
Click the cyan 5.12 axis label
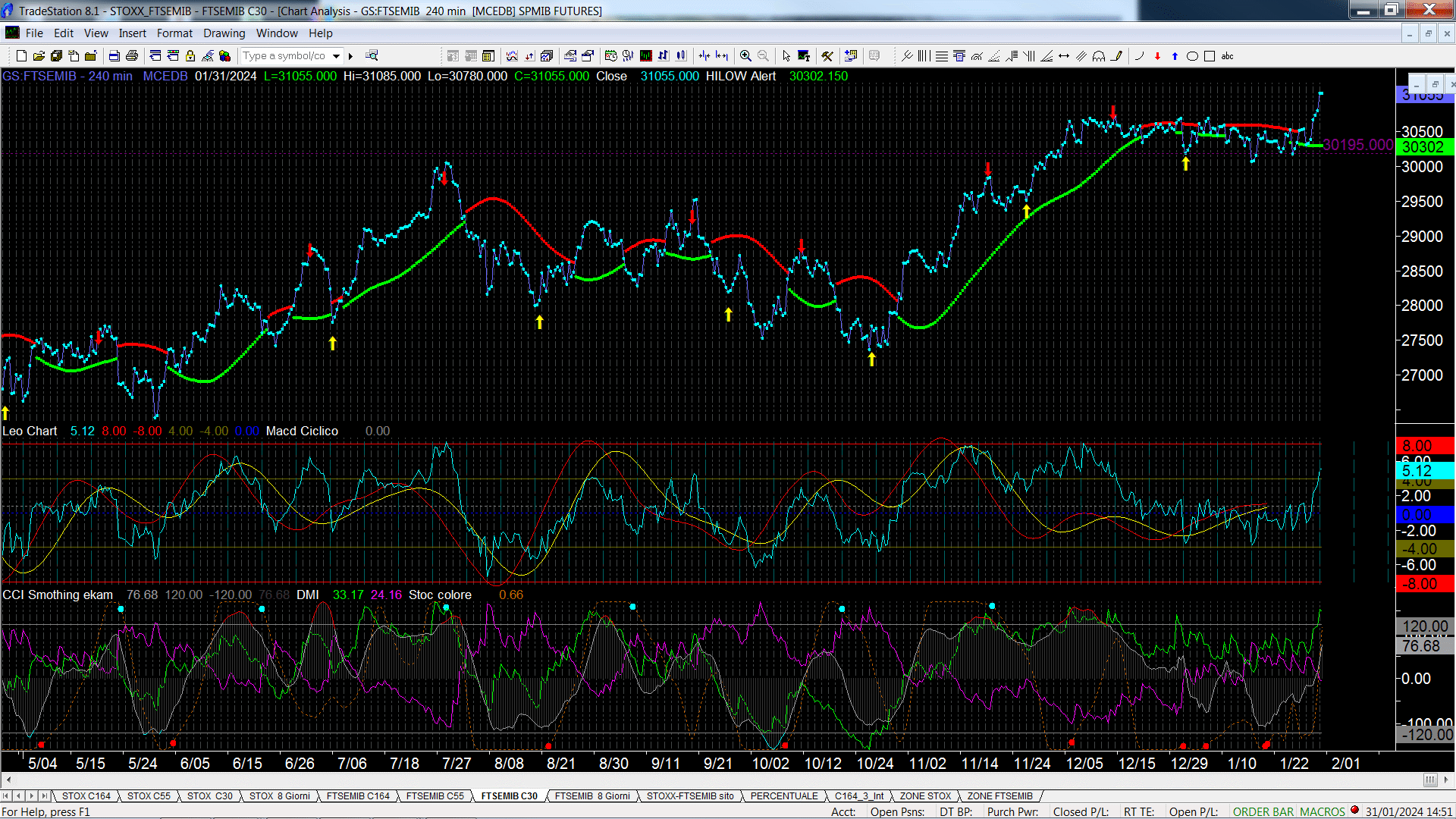[1423, 471]
